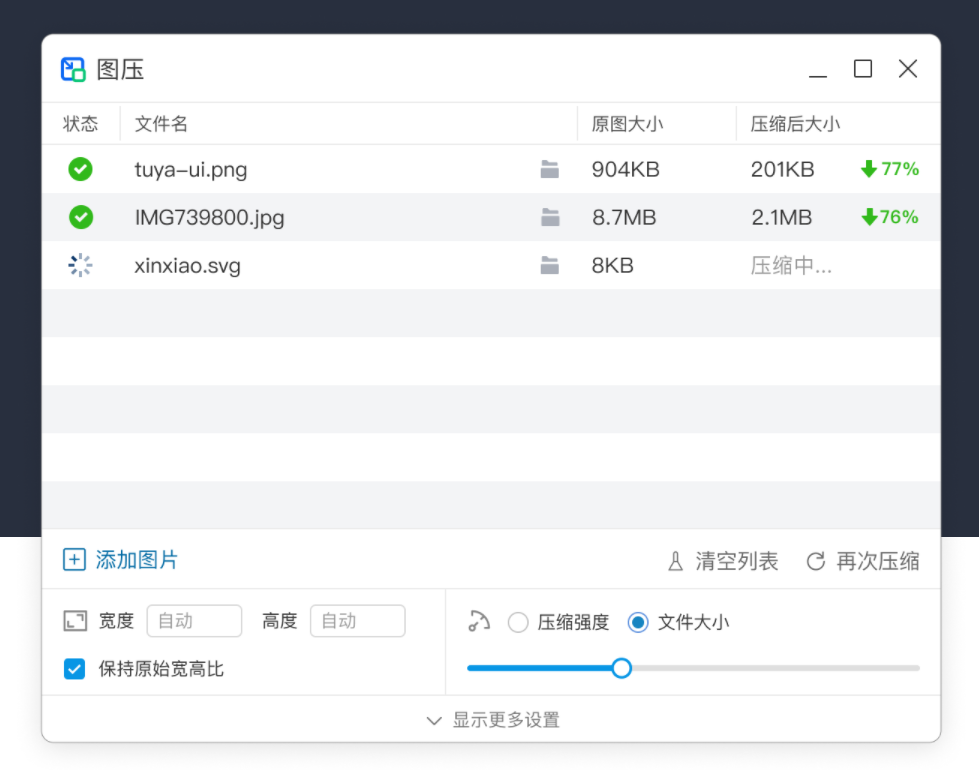Open folder for xinxiao.svg
This screenshot has width=979, height=770.
pyautogui.click(x=549, y=265)
